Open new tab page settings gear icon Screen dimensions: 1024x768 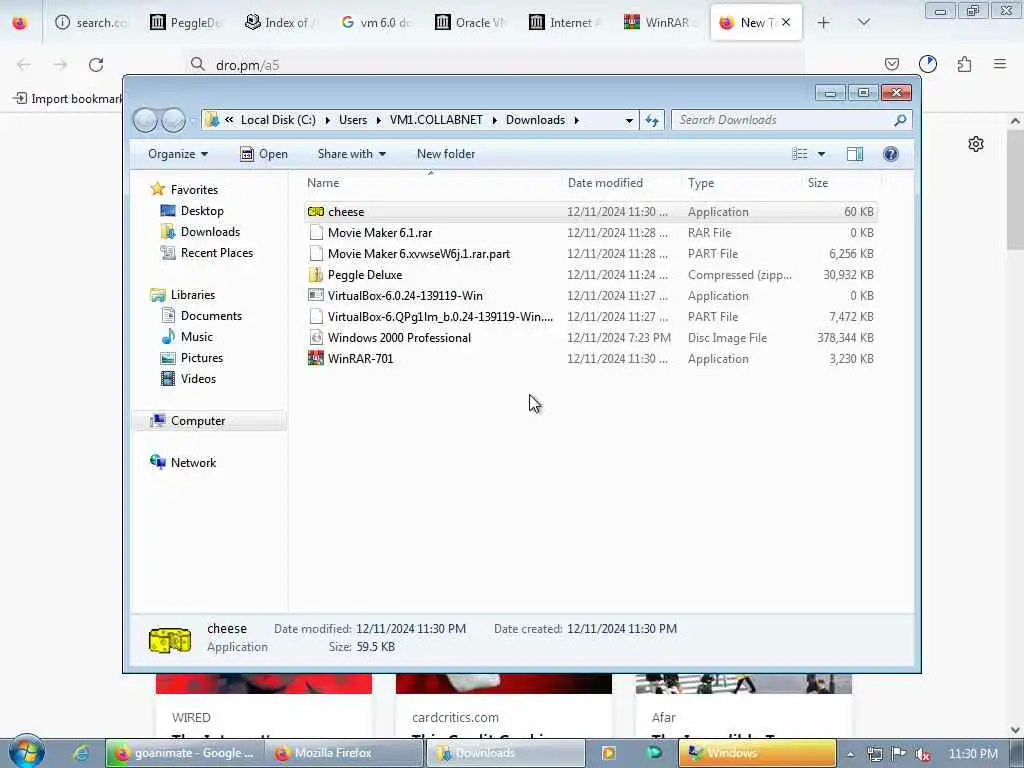976,144
